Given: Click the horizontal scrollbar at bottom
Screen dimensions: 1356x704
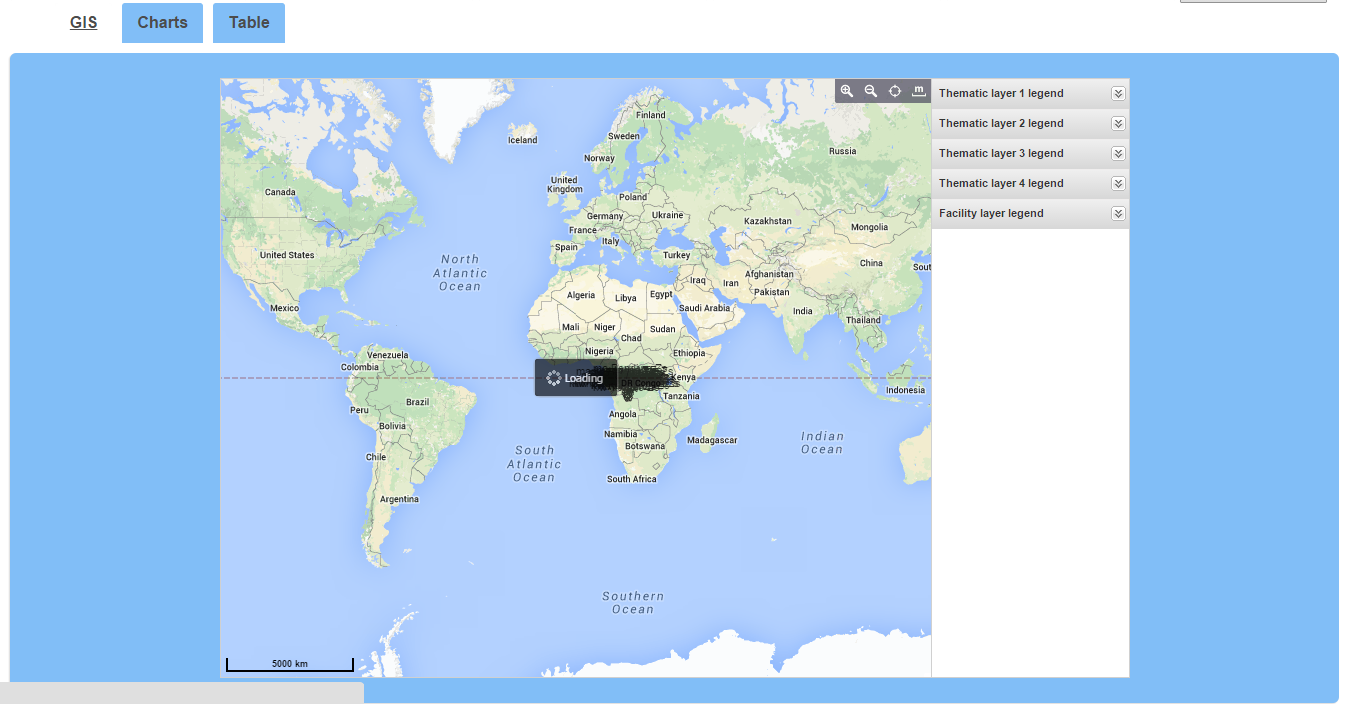Looking at the screenshot, I should [x=181, y=693].
